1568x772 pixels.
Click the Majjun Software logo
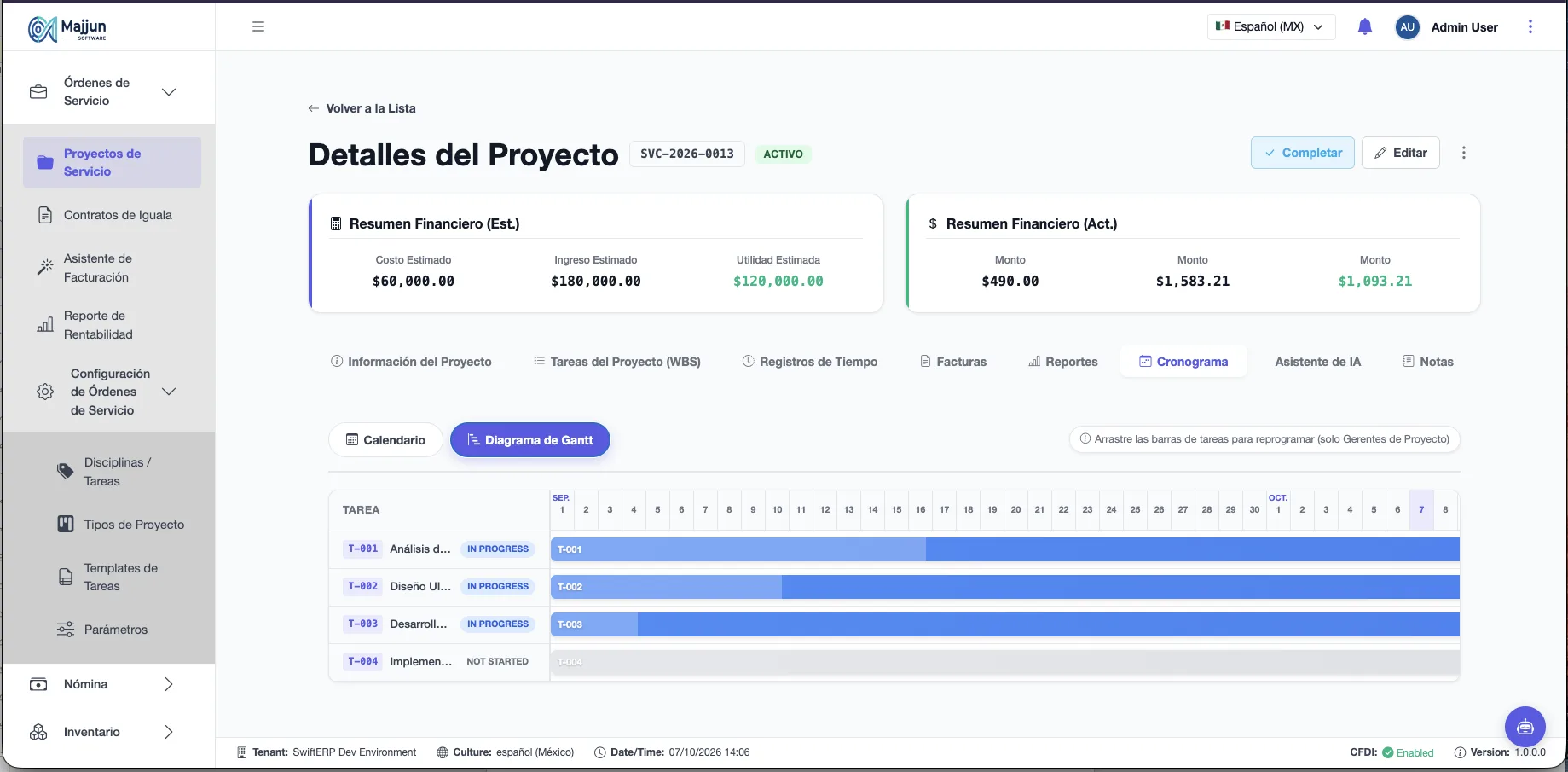click(x=67, y=28)
